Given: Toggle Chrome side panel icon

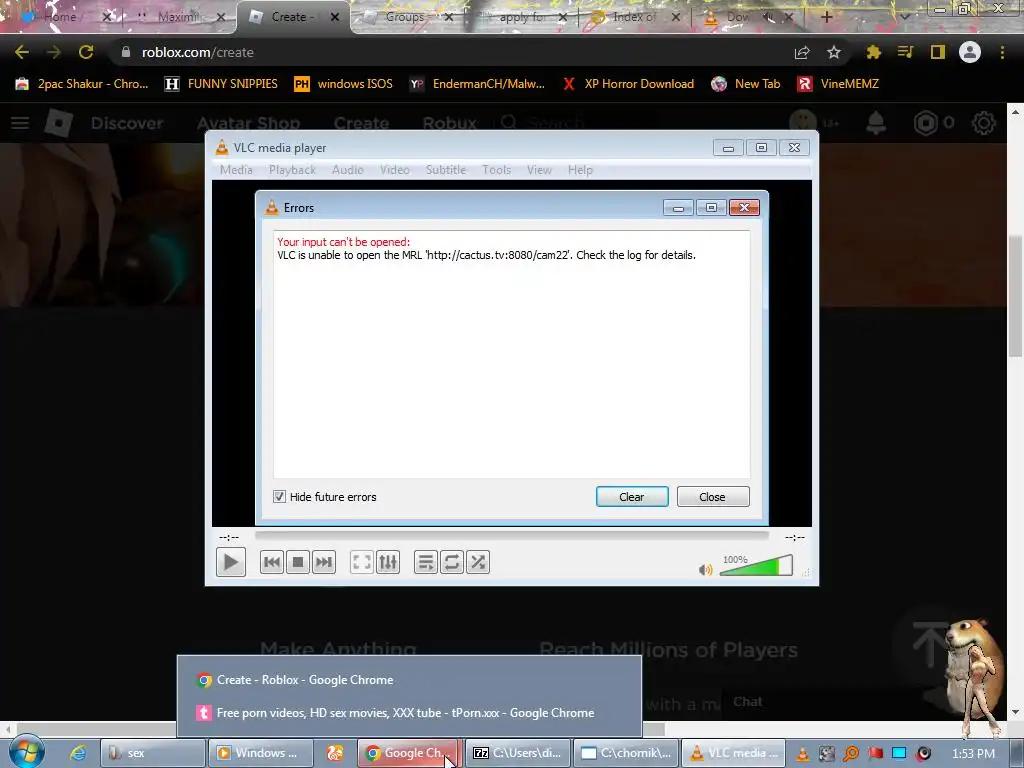Looking at the screenshot, I should pyautogui.click(x=938, y=52).
